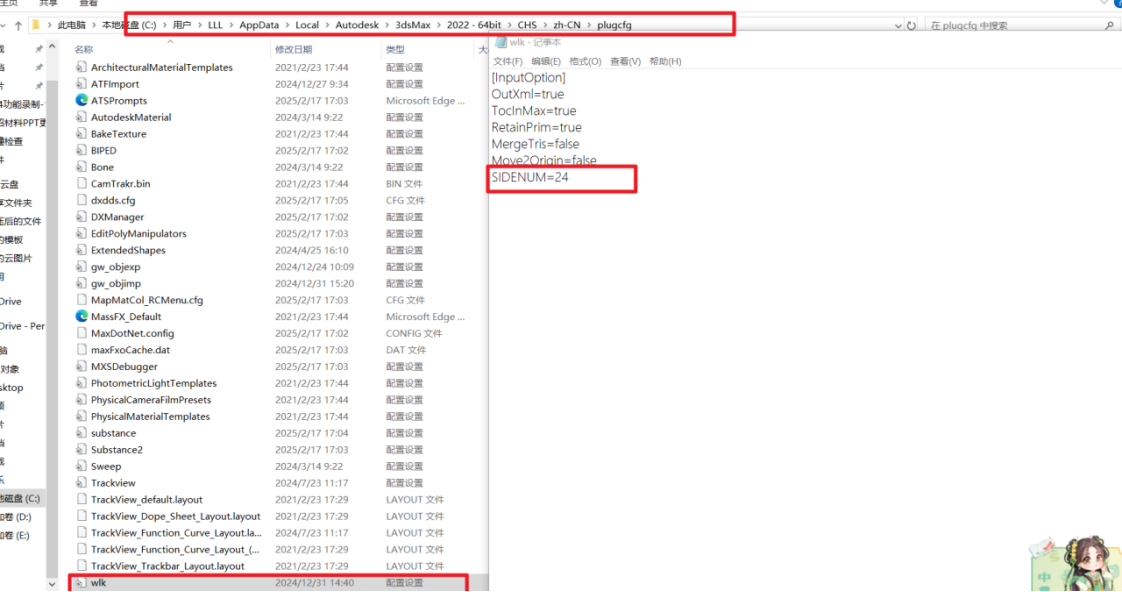Expand the chevron after LLL in address bar

(x=230, y=25)
